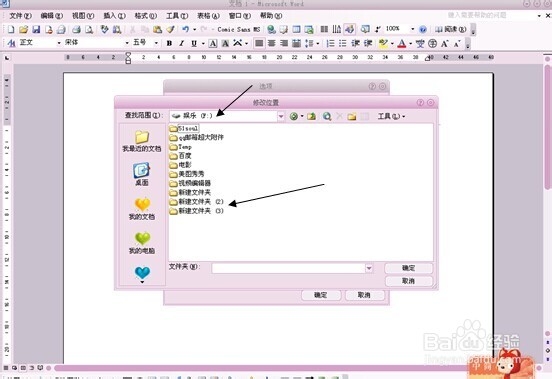552x379 pixels.
Task: Open the 工具 dropdown in the dialog
Action: [x=391, y=116]
